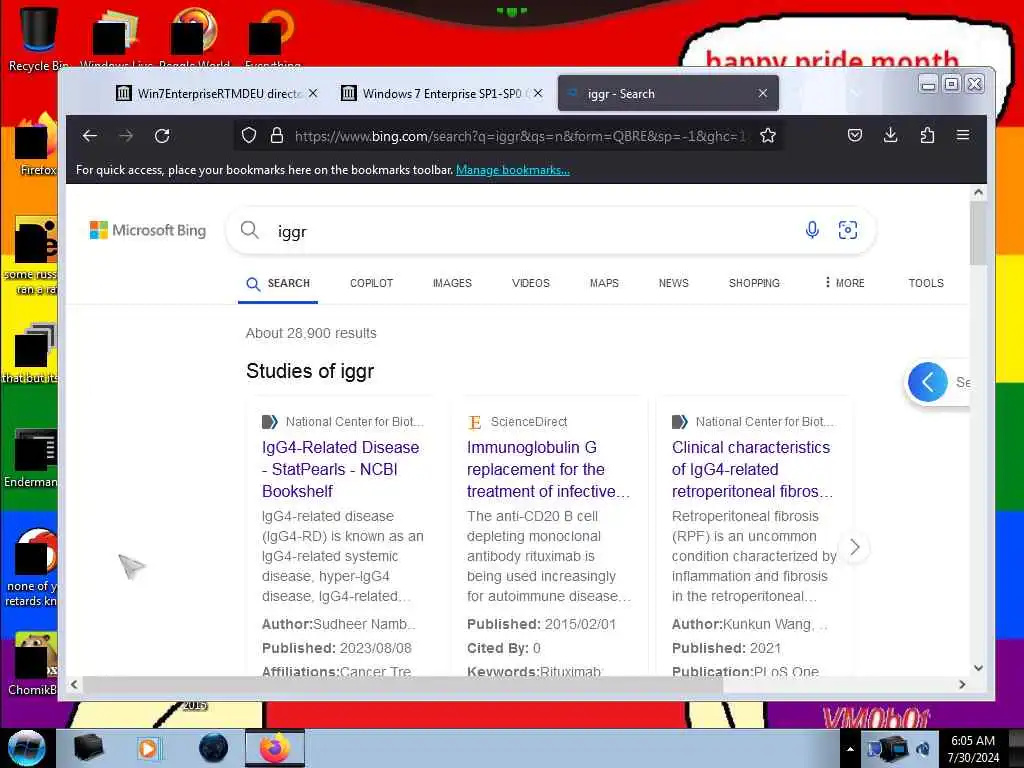Open the taskbar clock showing 6:05 AM
The image size is (1024, 768).
pyautogui.click(x=973, y=749)
